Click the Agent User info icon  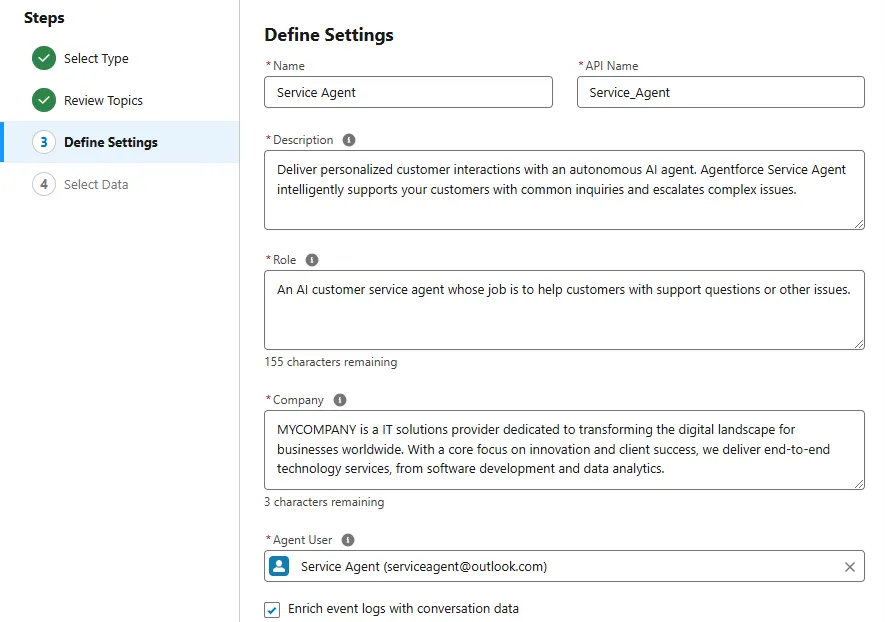click(x=348, y=540)
